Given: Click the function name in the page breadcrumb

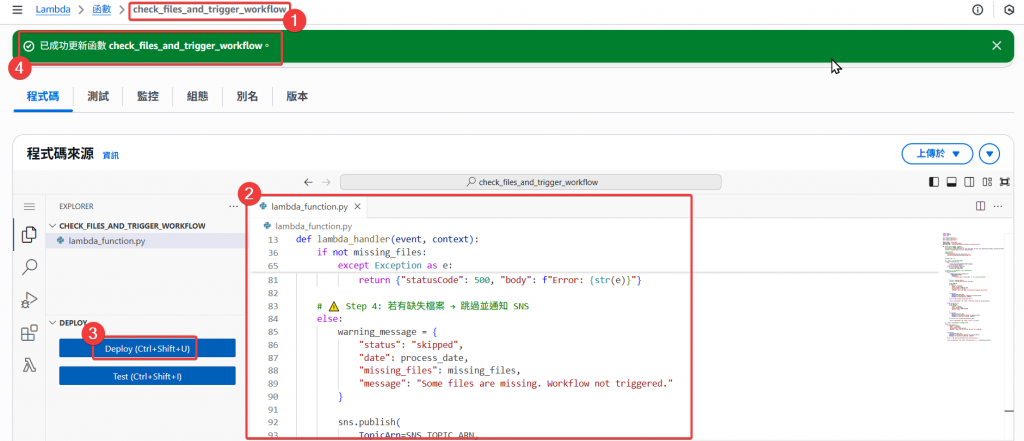Looking at the screenshot, I should click(209, 10).
